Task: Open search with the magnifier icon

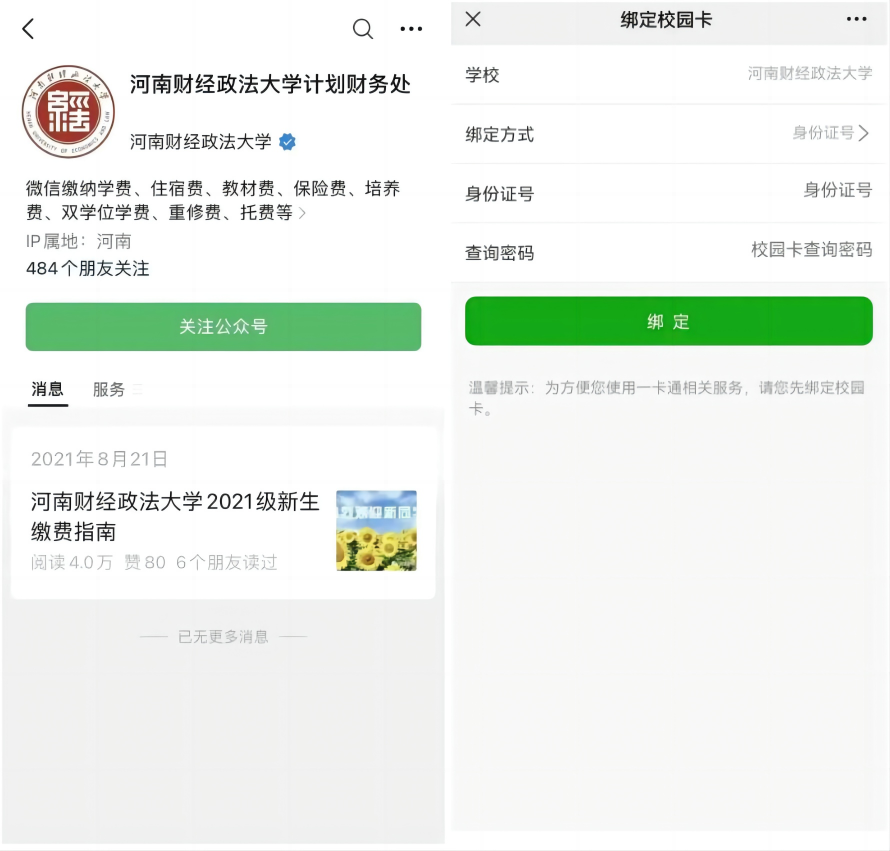Action: point(363,28)
